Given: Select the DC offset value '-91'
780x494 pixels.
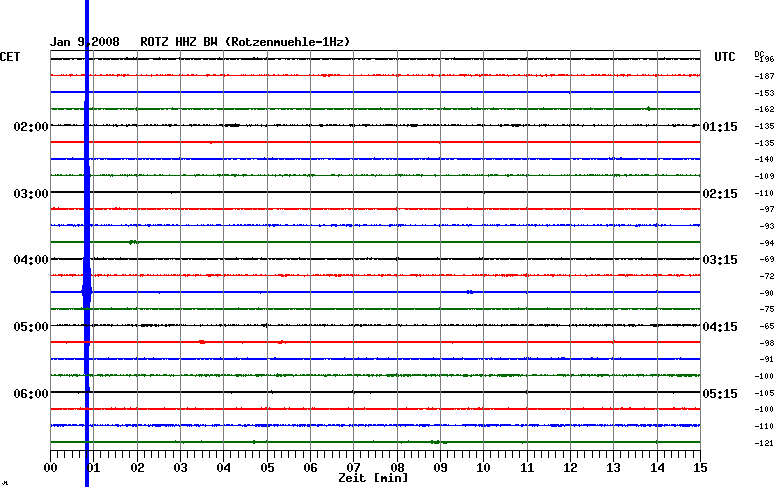Looking at the screenshot, I should (x=766, y=359).
